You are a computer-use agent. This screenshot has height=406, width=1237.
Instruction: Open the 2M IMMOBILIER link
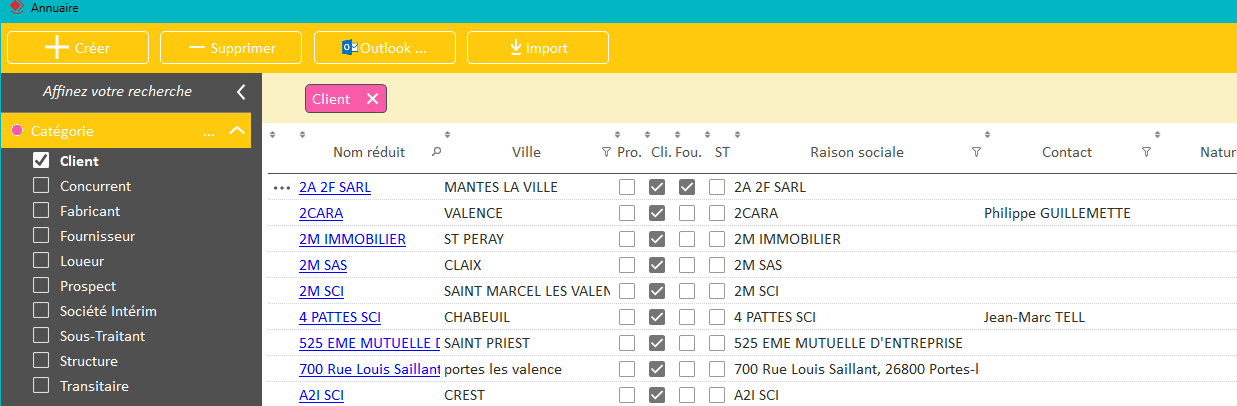point(352,239)
